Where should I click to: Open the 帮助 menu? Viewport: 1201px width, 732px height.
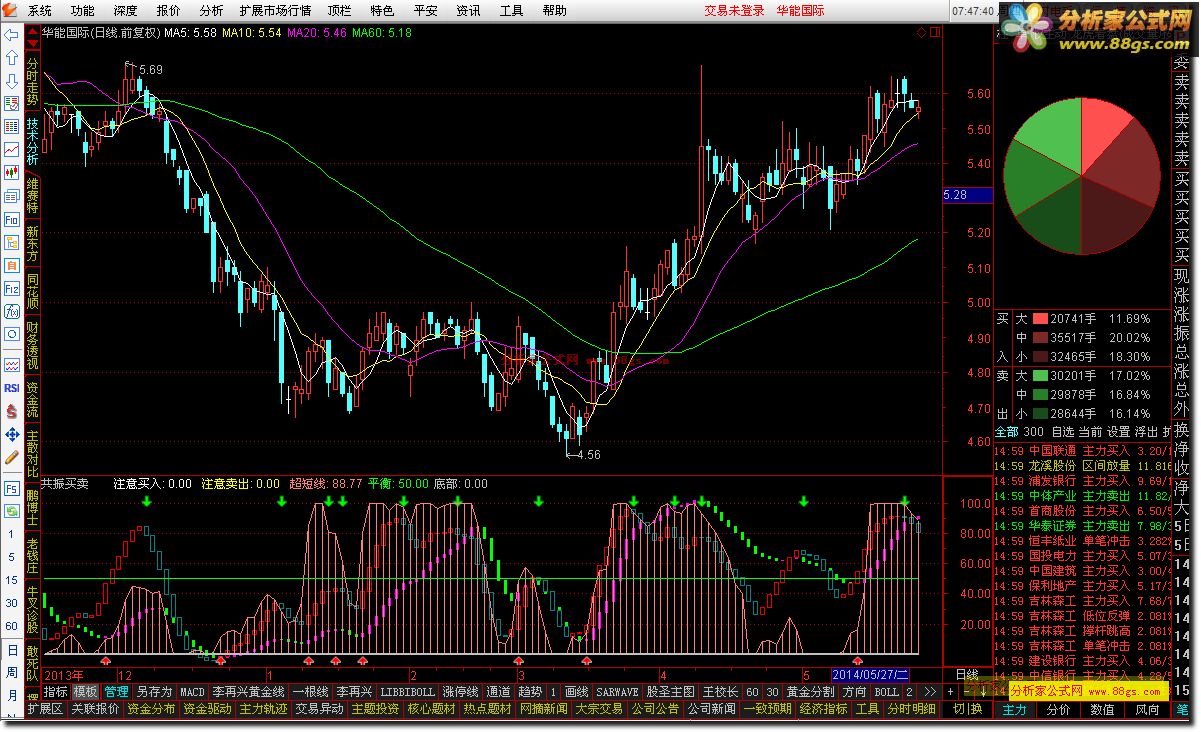click(x=554, y=10)
